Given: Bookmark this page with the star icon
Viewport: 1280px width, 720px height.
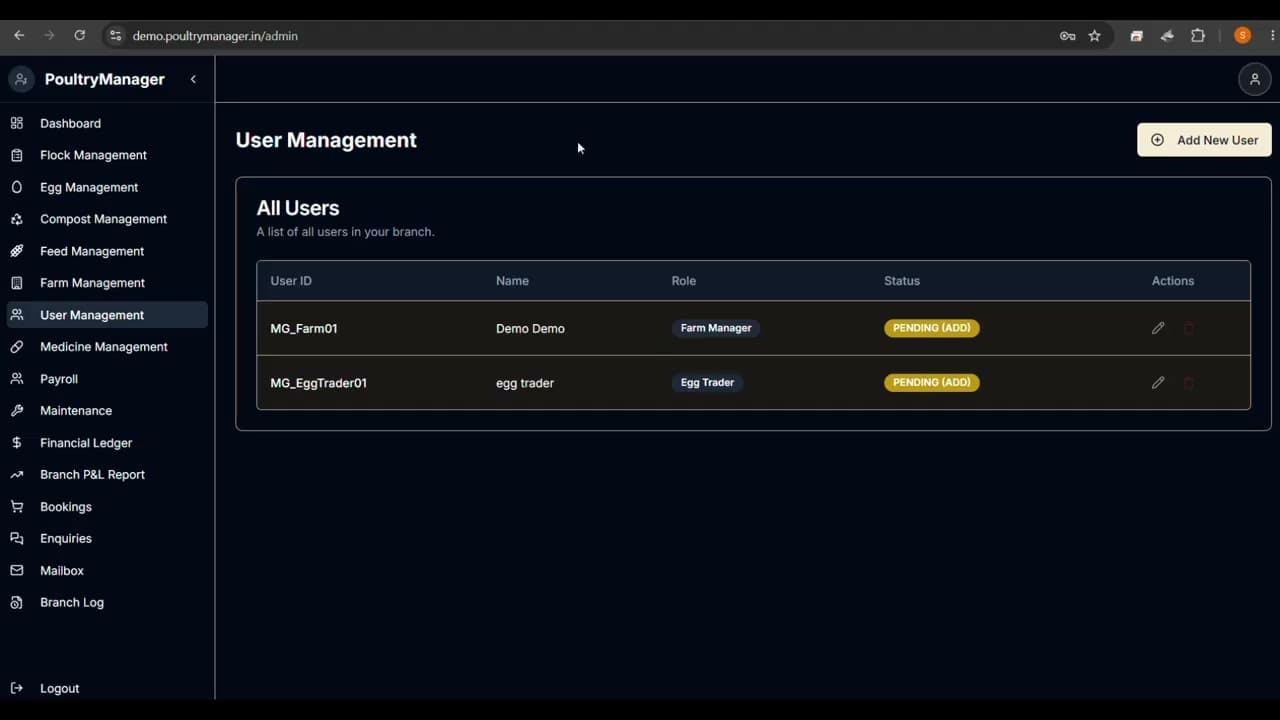Looking at the screenshot, I should [x=1094, y=35].
